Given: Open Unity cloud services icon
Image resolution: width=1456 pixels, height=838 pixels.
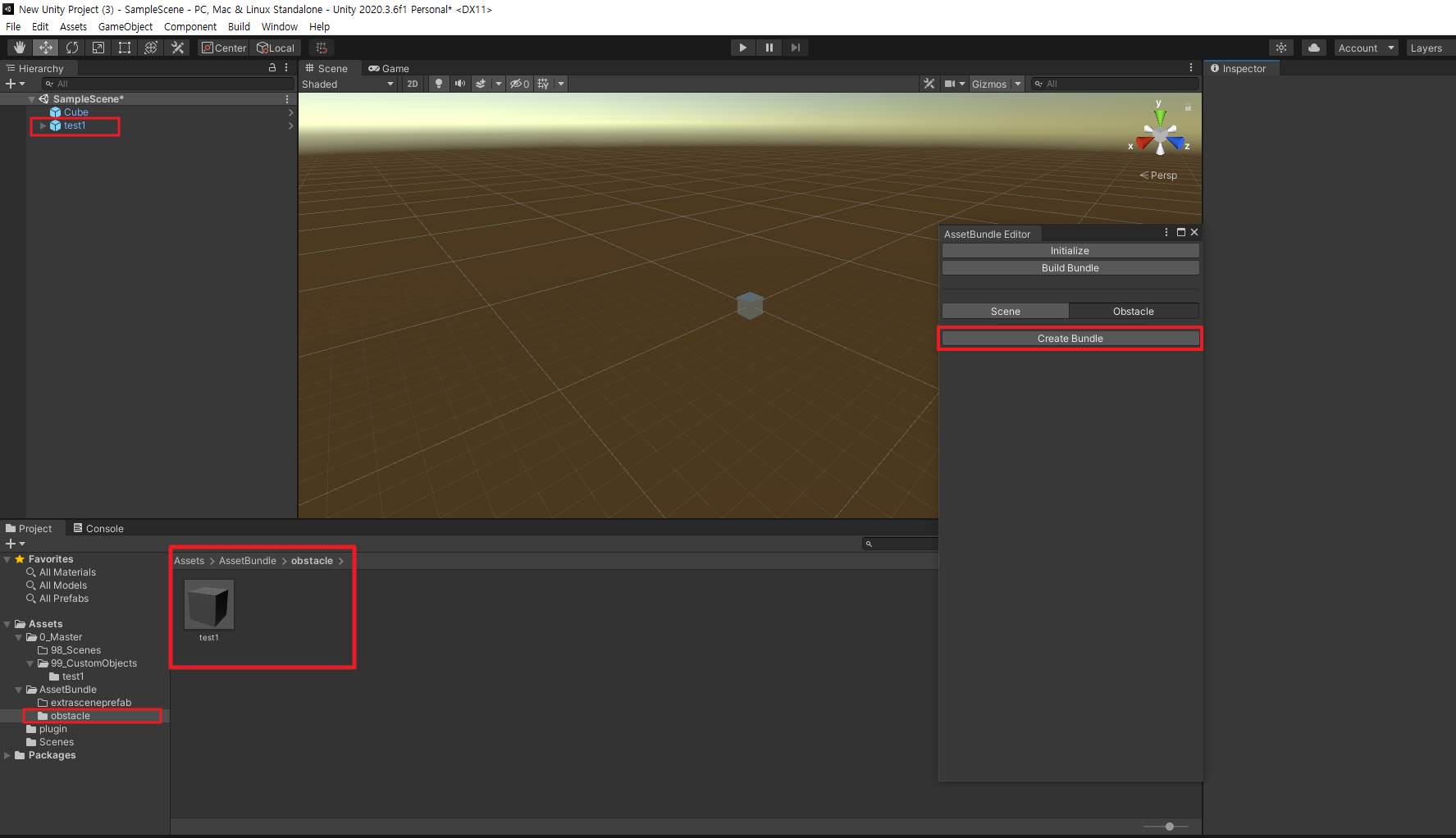Looking at the screenshot, I should coord(1313,48).
